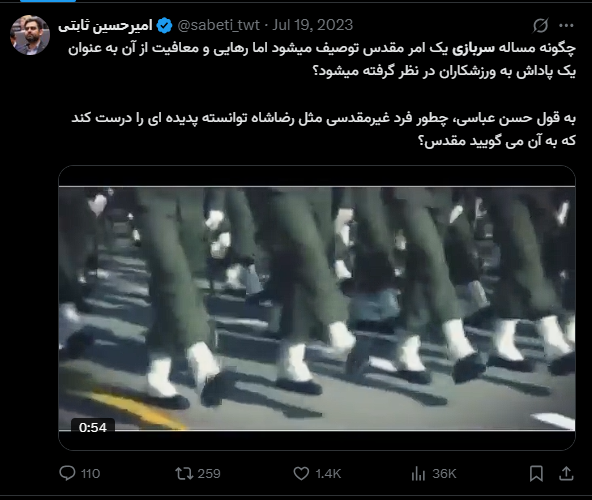The width and height of the screenshot is (592, 500).
Task: View analytics via the bar chart icon
Action: coord(418,474)
